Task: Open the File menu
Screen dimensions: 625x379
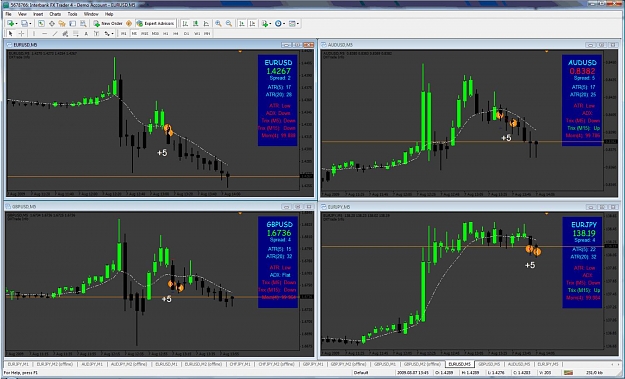Action: (8, 14)
